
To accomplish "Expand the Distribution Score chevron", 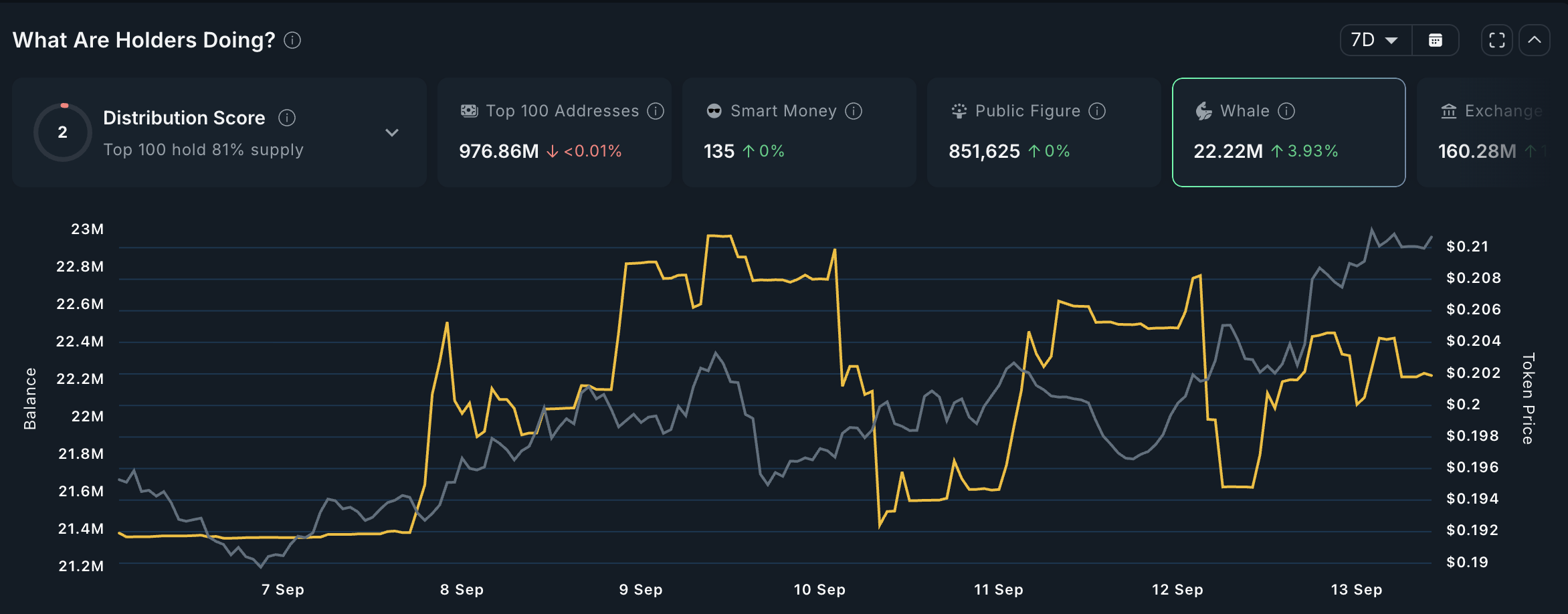I will (x=392, y=132).
